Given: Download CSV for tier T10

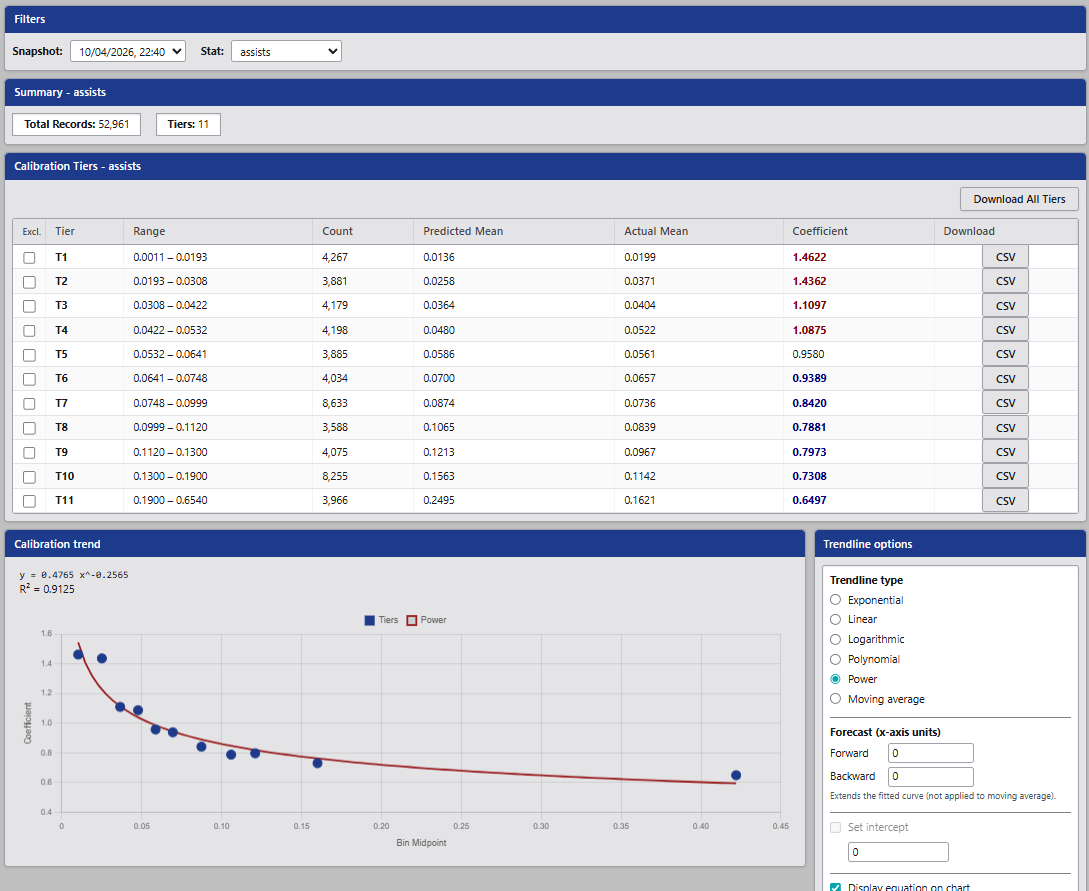Looking at the screenshot, I should (1005, 476).
